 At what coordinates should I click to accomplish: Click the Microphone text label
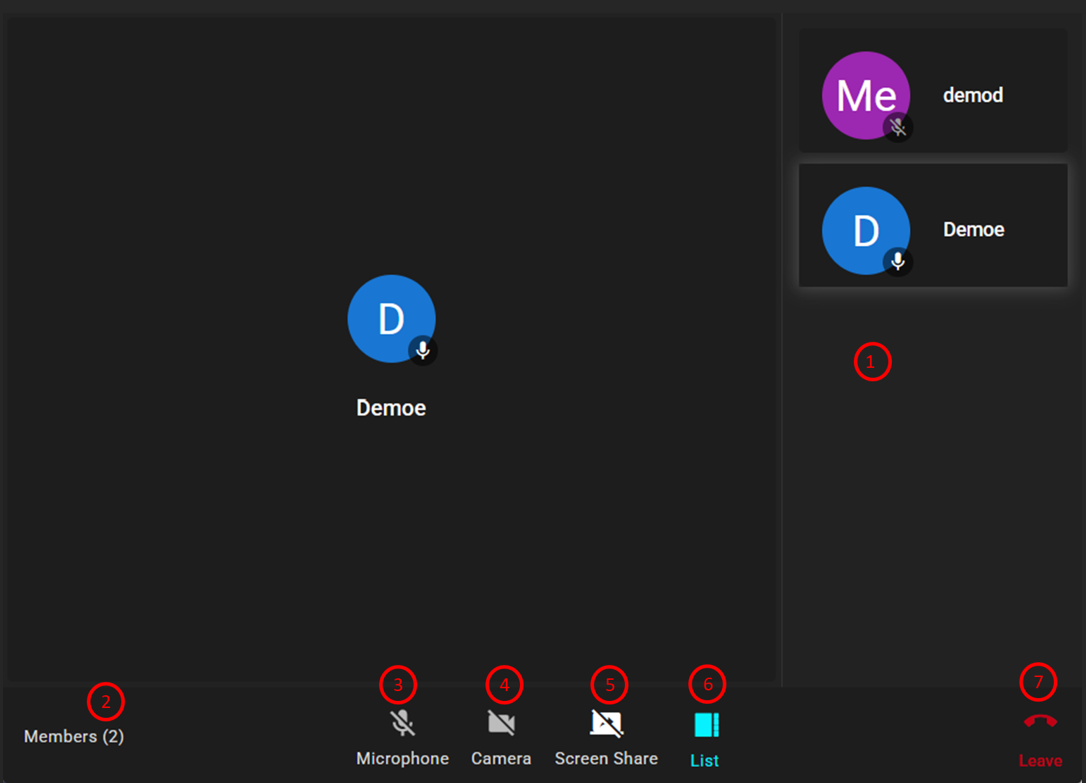coord(402,759)
